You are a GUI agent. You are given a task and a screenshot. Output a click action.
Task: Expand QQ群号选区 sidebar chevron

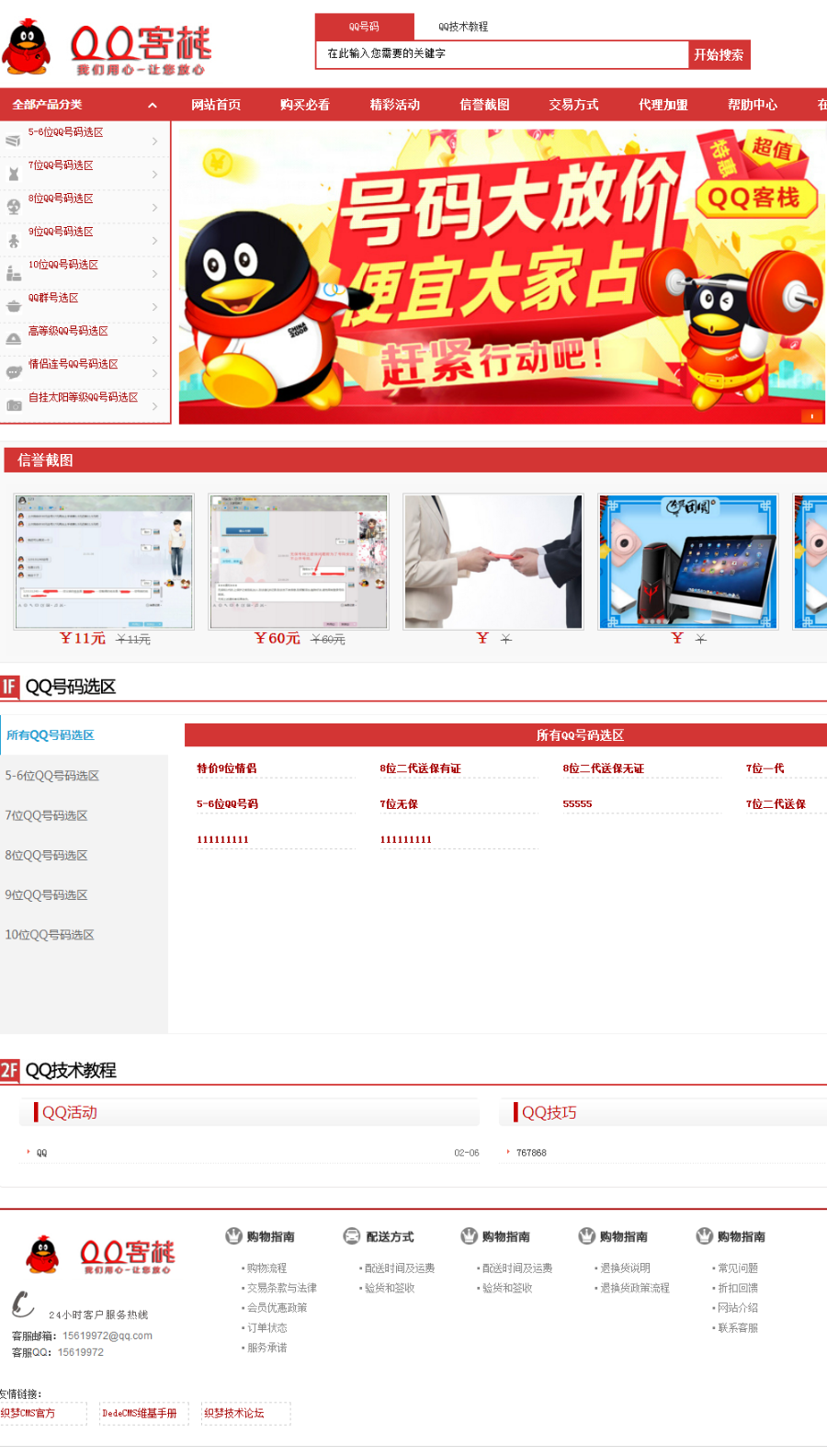pyautogui.click(x=154, y=306)
